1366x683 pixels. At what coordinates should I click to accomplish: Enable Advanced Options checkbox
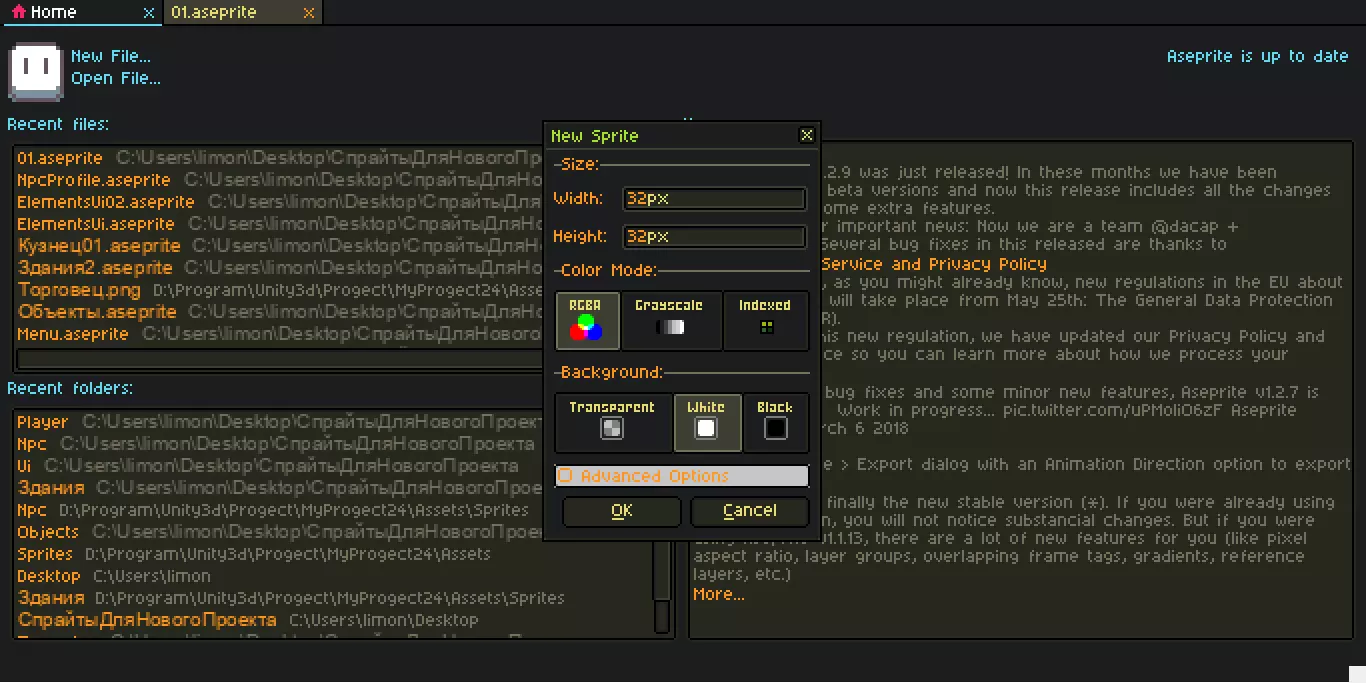[682, 476]
